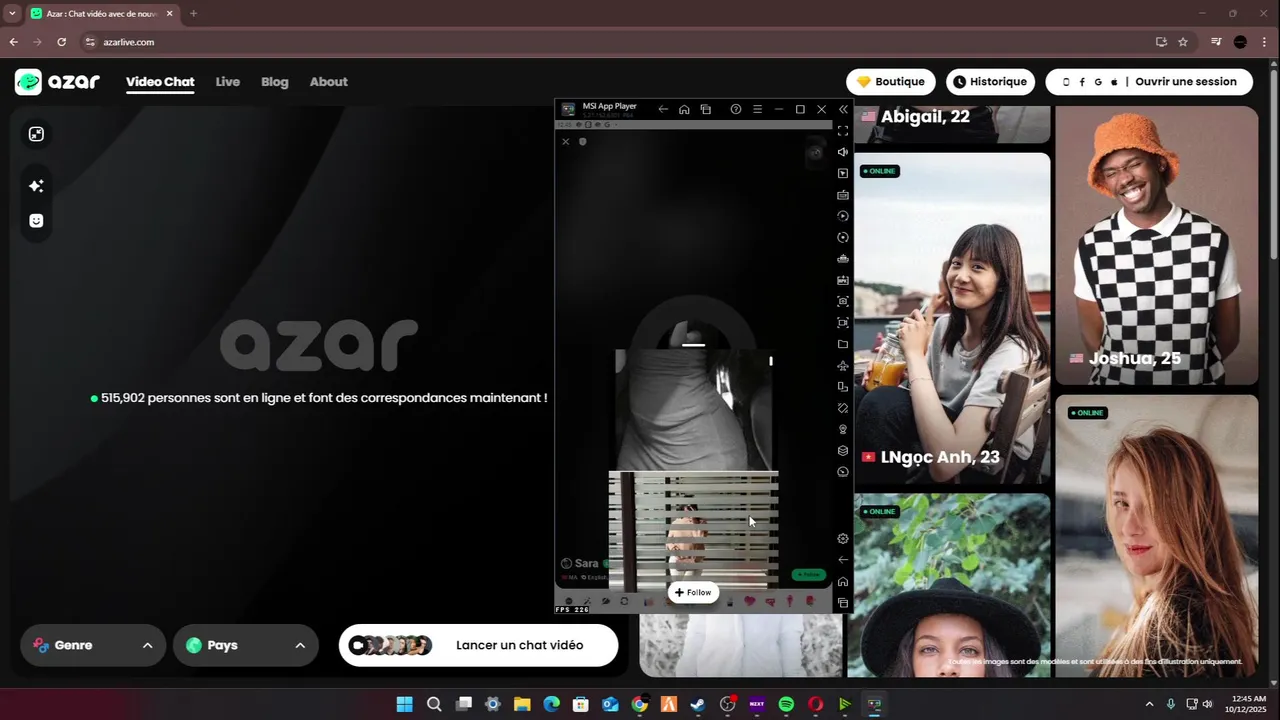The image size is (1280, 720).
Task: Open the Historique button
Action: pos(990,82)
